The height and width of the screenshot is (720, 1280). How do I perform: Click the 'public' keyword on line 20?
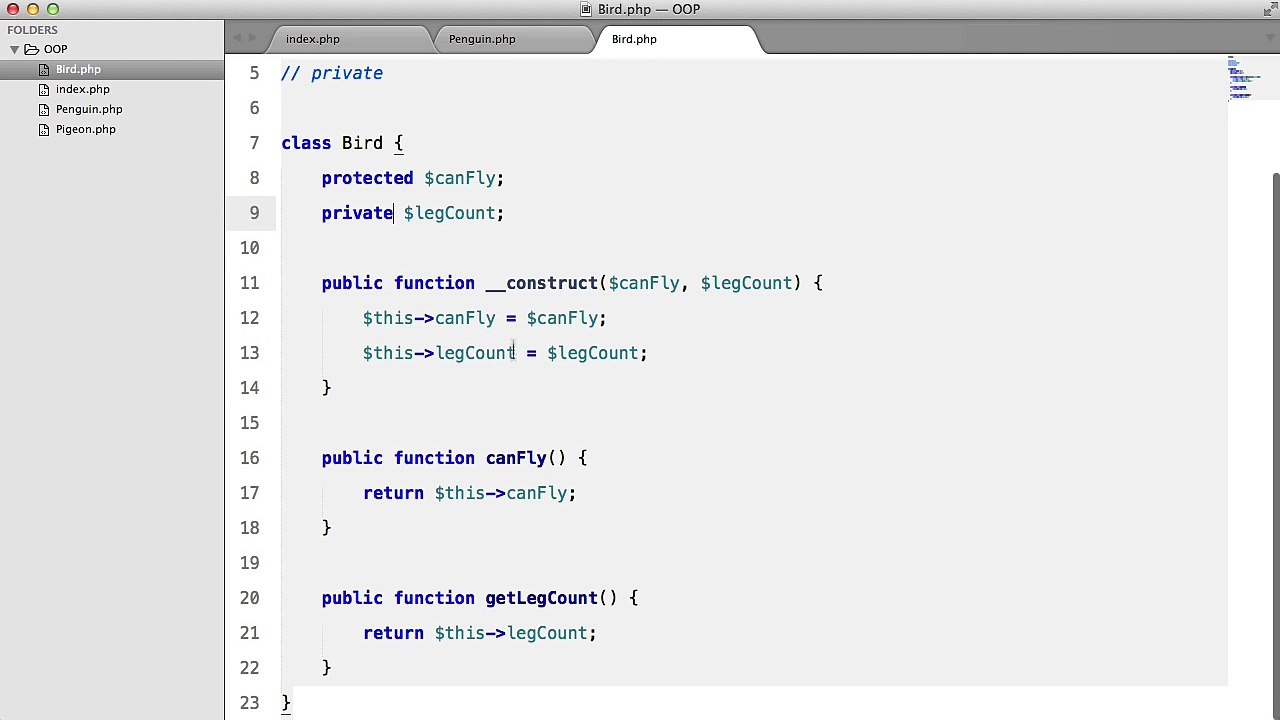pos(352,598)
